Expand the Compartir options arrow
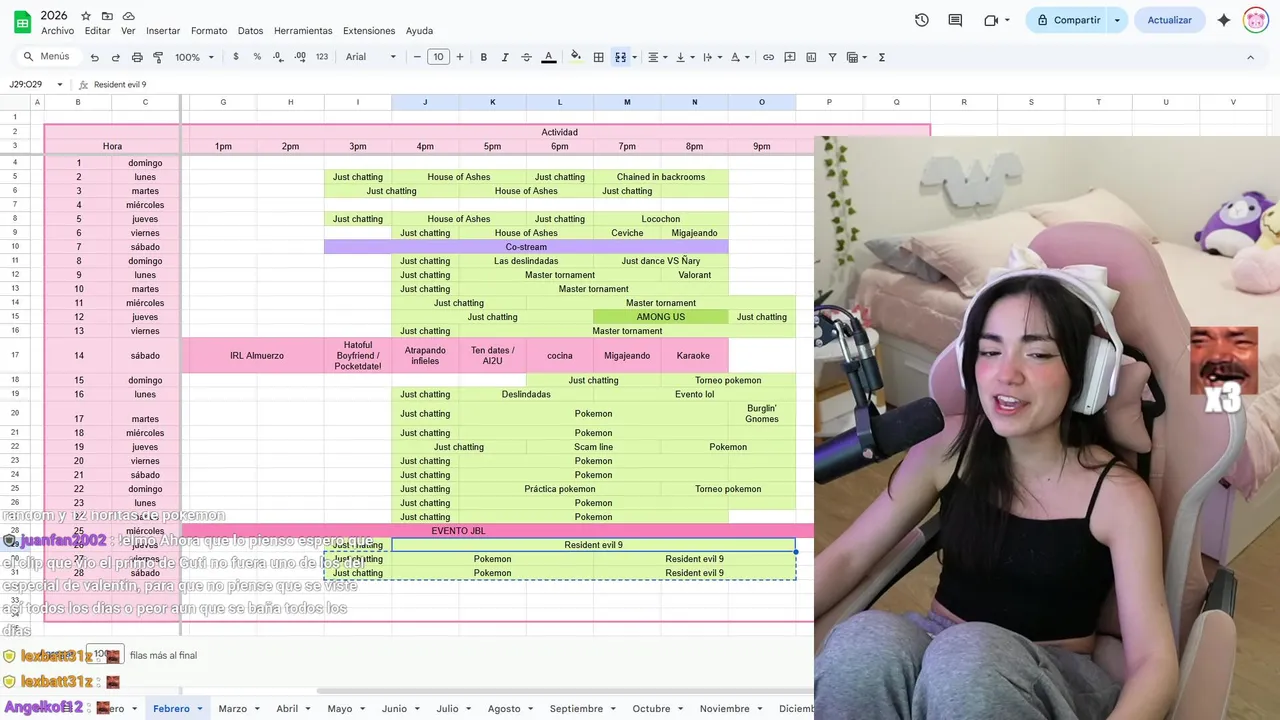 [1118, 20]
